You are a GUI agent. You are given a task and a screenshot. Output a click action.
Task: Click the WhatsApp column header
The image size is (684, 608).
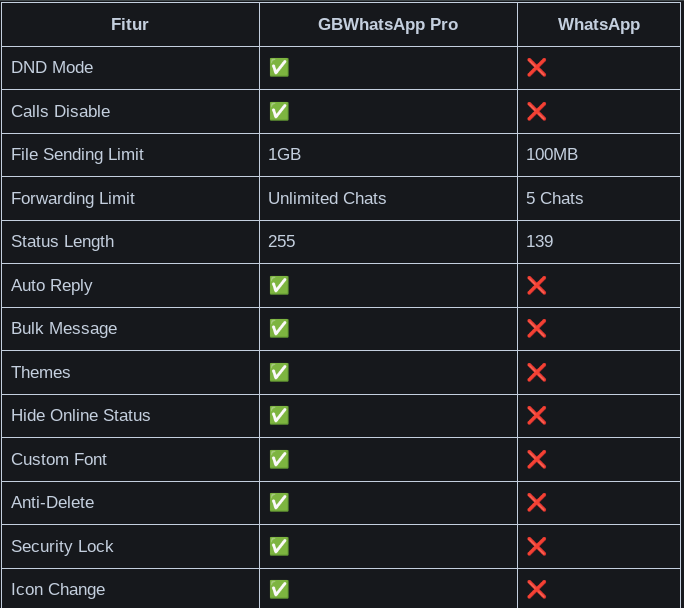(x=599, y=24)
